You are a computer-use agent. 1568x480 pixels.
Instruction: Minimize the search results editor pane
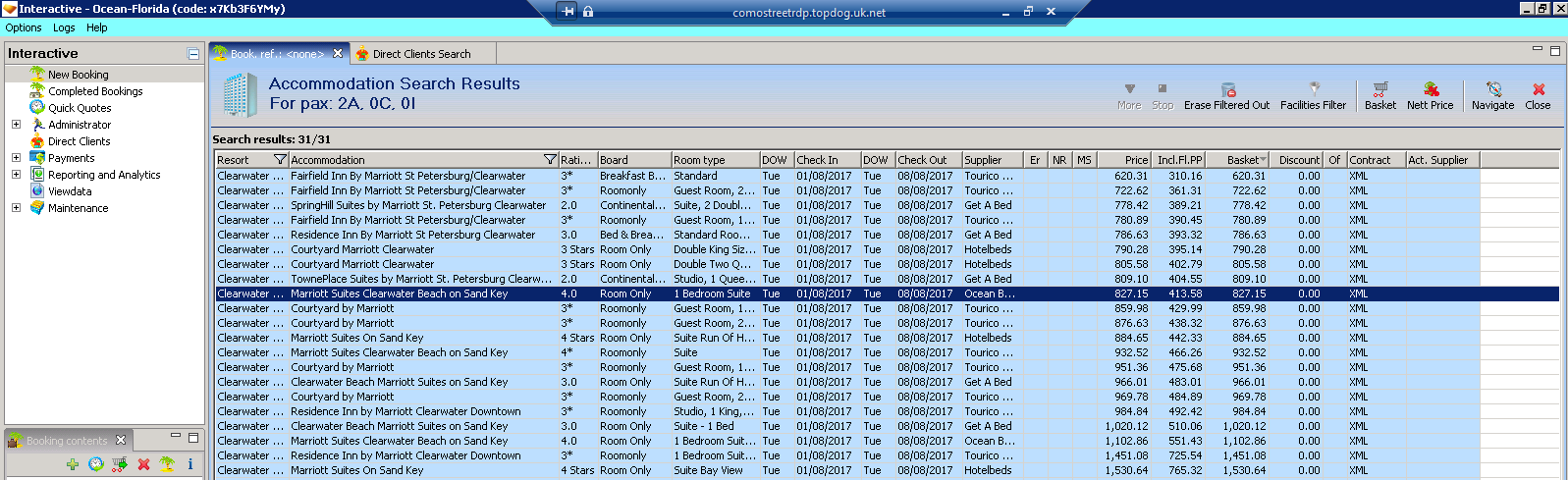tap(1538, 49)
